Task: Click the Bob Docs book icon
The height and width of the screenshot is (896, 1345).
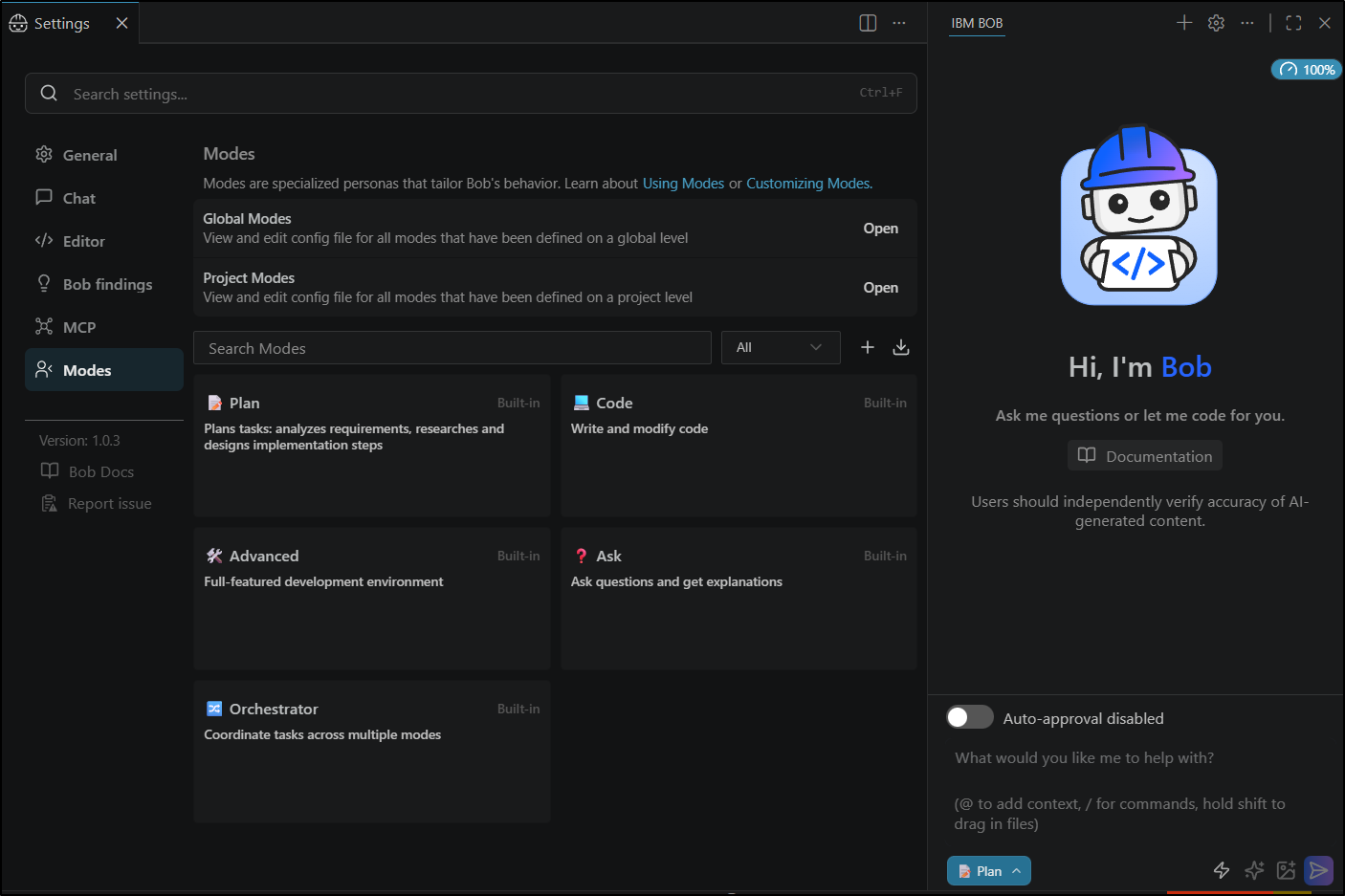Action: (x=50, y=470)
